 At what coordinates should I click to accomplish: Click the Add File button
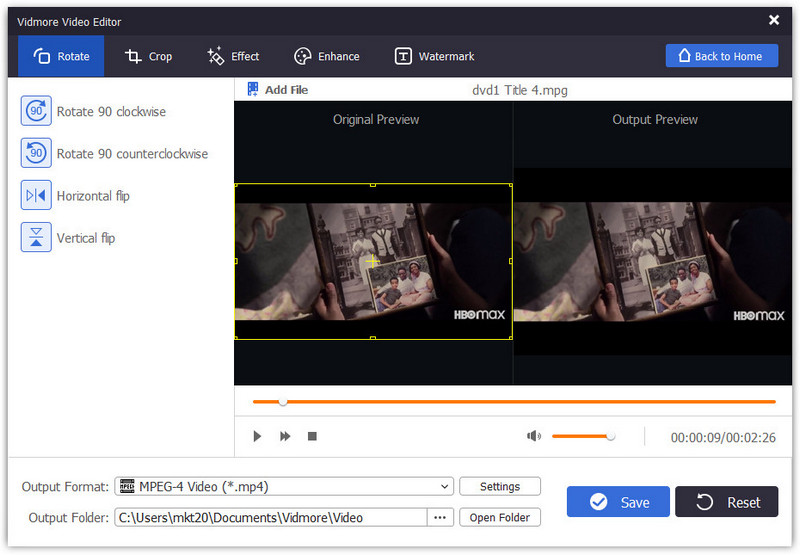coord(278,90)
